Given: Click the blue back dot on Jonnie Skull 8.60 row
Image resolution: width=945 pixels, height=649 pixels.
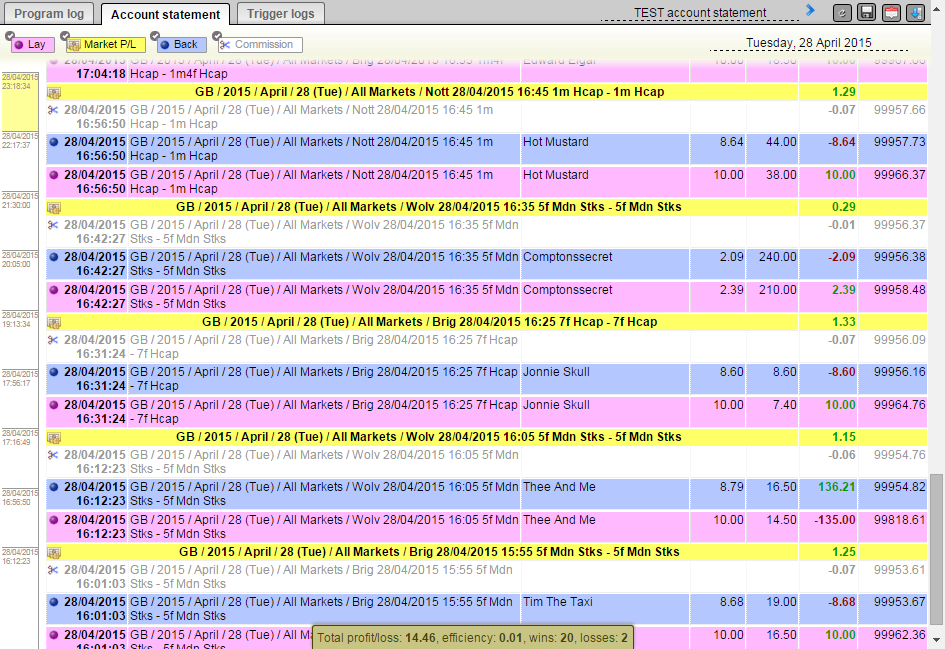Looking at the screenshot, I should click(54, 372).
